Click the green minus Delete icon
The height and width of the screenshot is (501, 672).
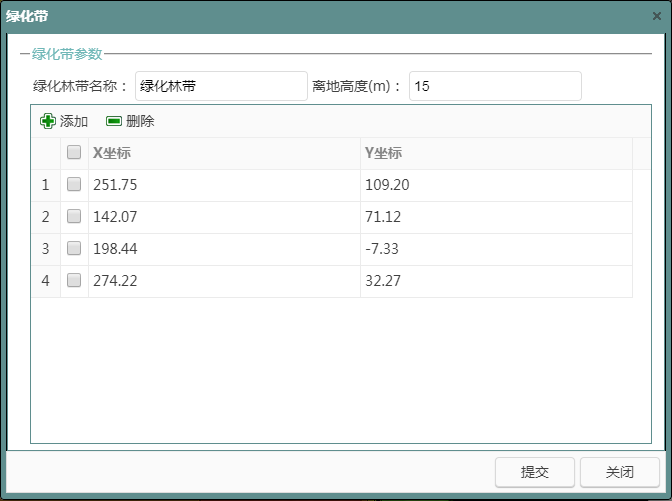point(114,121)
